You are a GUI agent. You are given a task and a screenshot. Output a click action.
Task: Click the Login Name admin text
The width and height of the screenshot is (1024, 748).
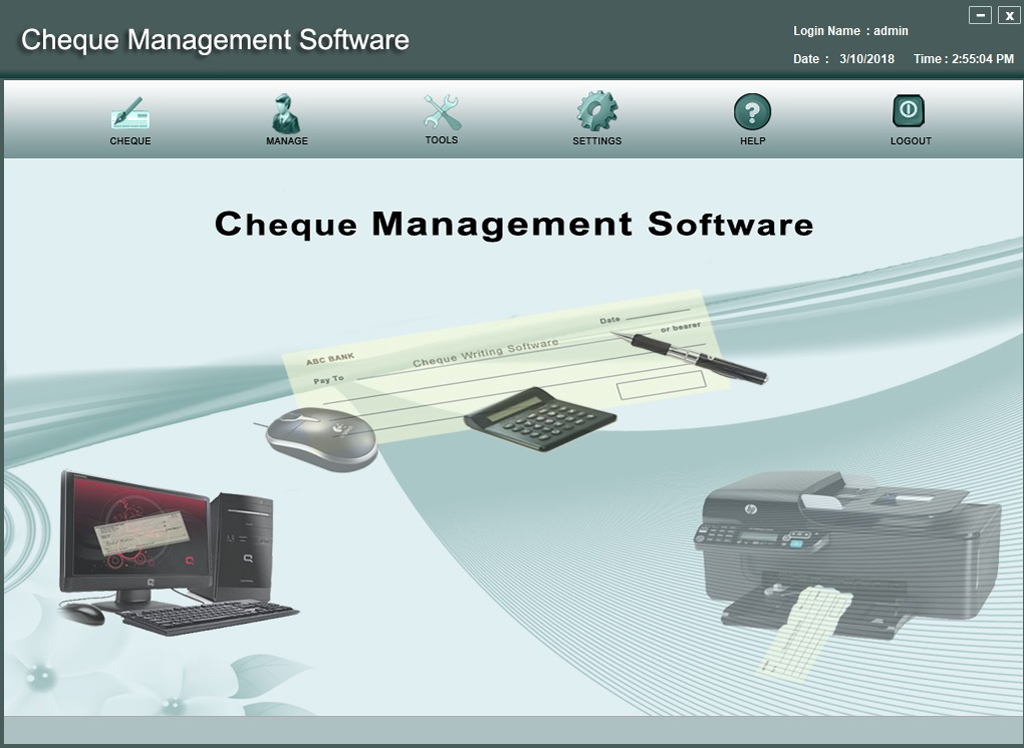(x=850, y=31)
